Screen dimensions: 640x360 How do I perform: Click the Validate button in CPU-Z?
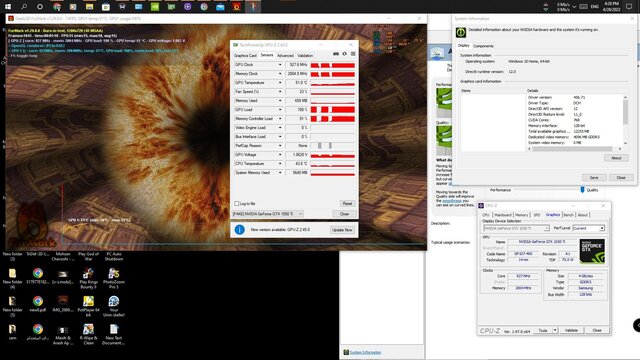pos(571,330)
